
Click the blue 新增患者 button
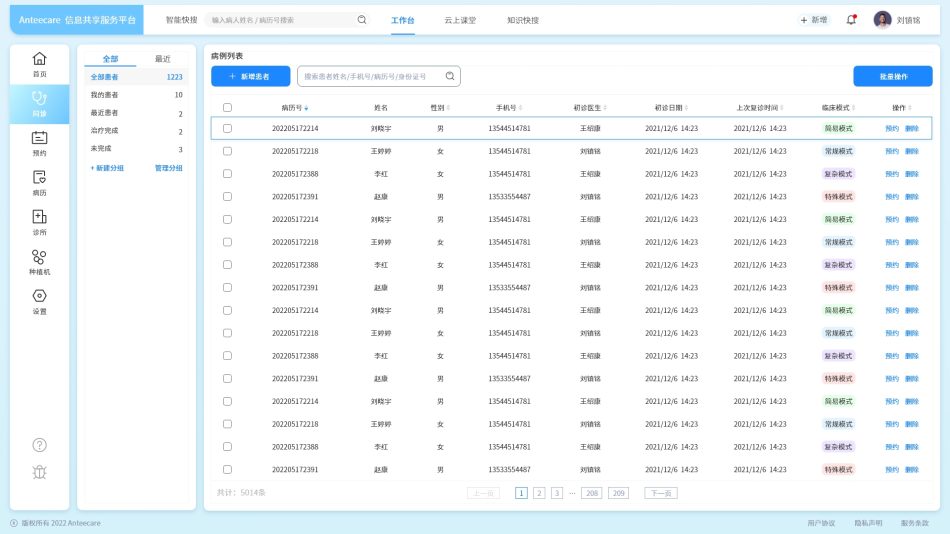pos(250,76)
